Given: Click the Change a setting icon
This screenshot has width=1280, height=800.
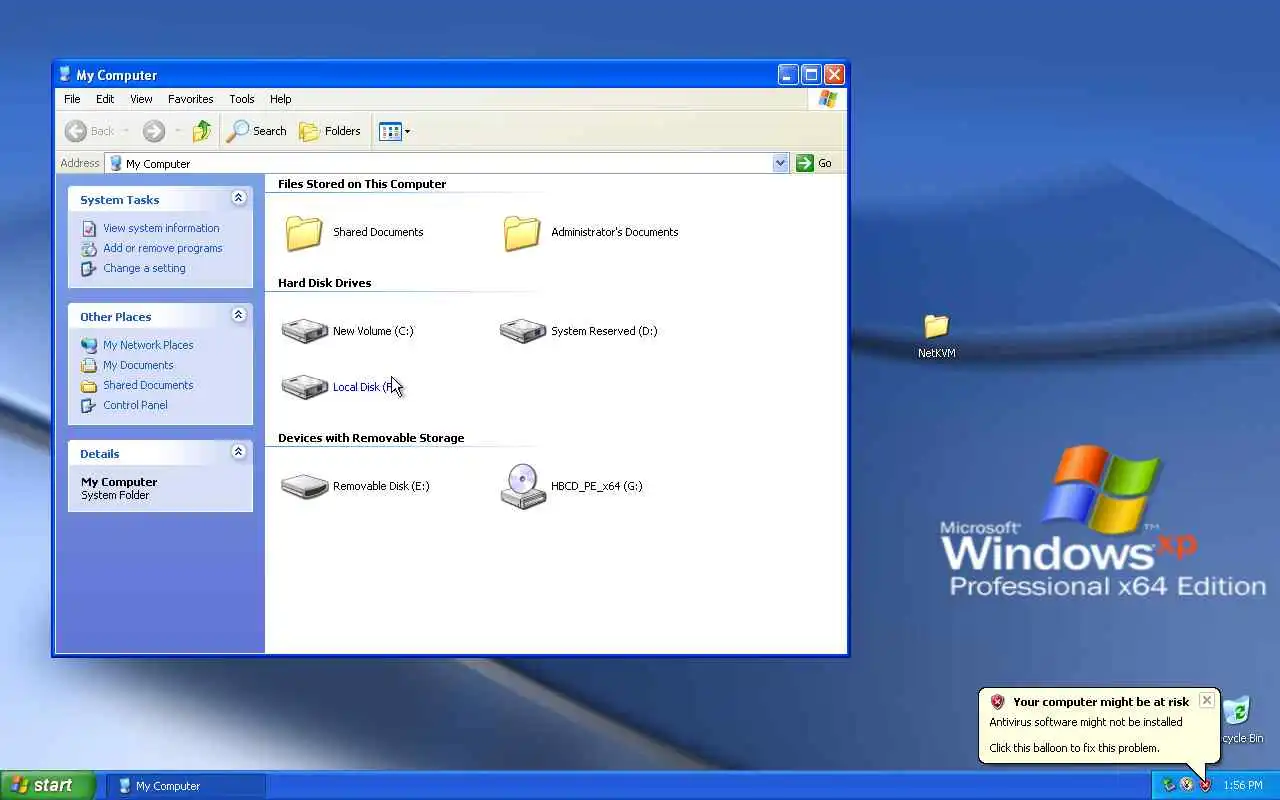Looking at the screenshot, I should [x=89, y=268].
